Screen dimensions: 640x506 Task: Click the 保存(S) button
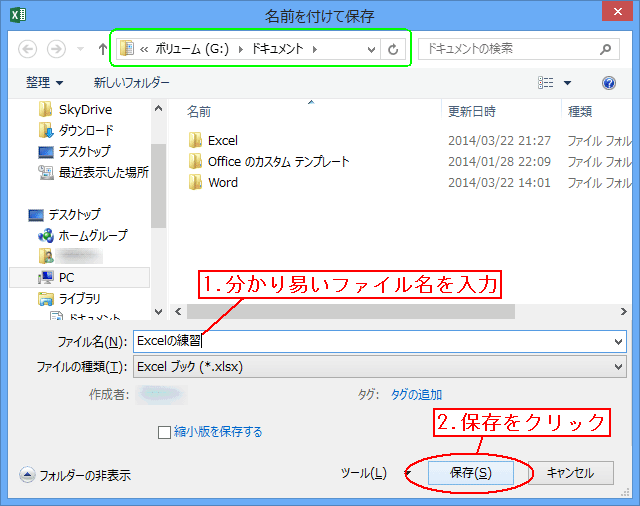coord(470,473)
